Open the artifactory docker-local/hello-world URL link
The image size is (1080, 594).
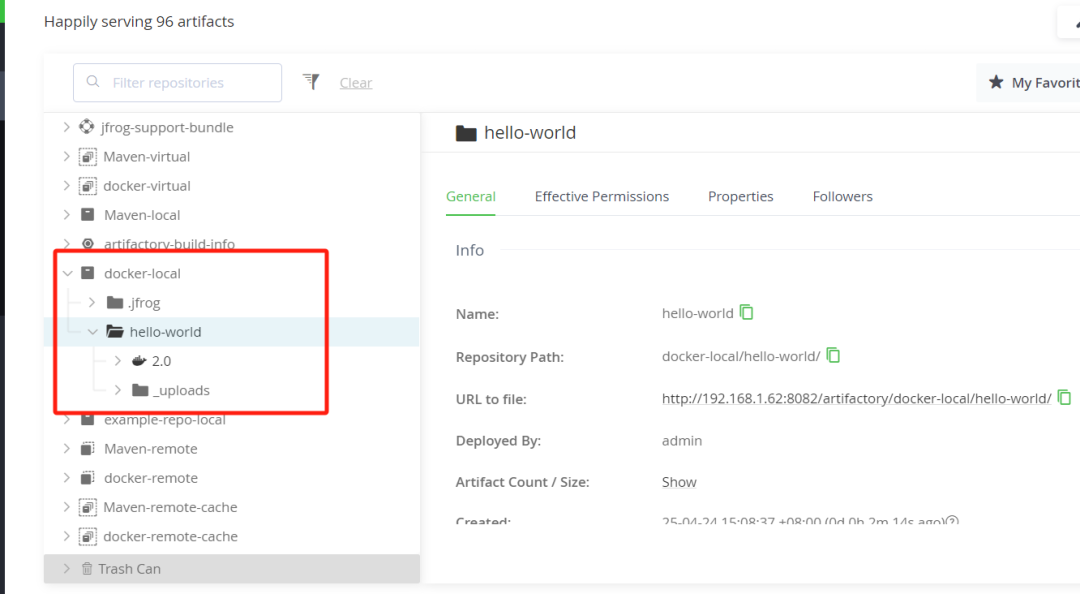pyautogui.click(x=856, y=398)
